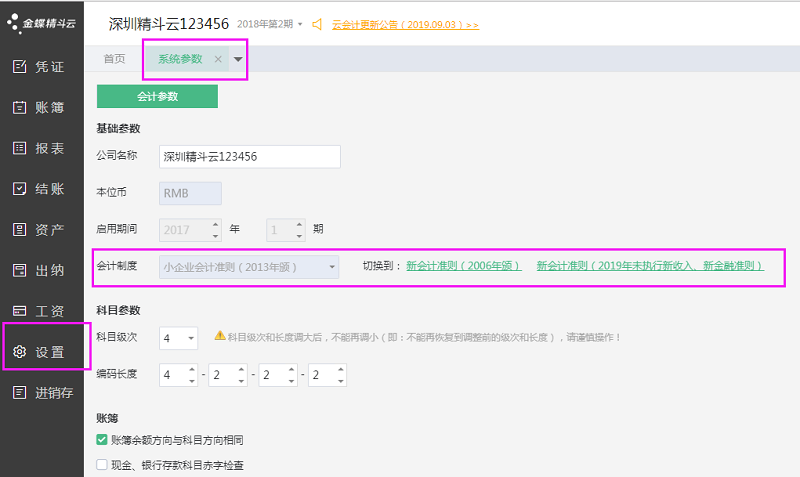Image resolution: width=800 pixels, height=477 pixels.
Task: Switch to 新会计准则（2006年颁）
Action: [464, 266]
